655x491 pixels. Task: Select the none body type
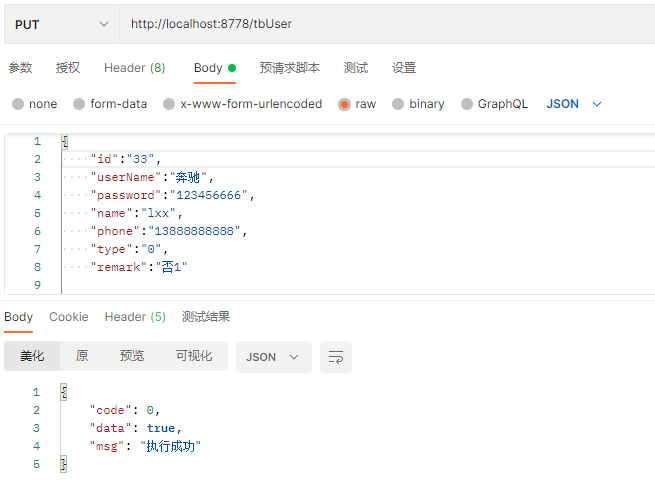coord(18,104)
